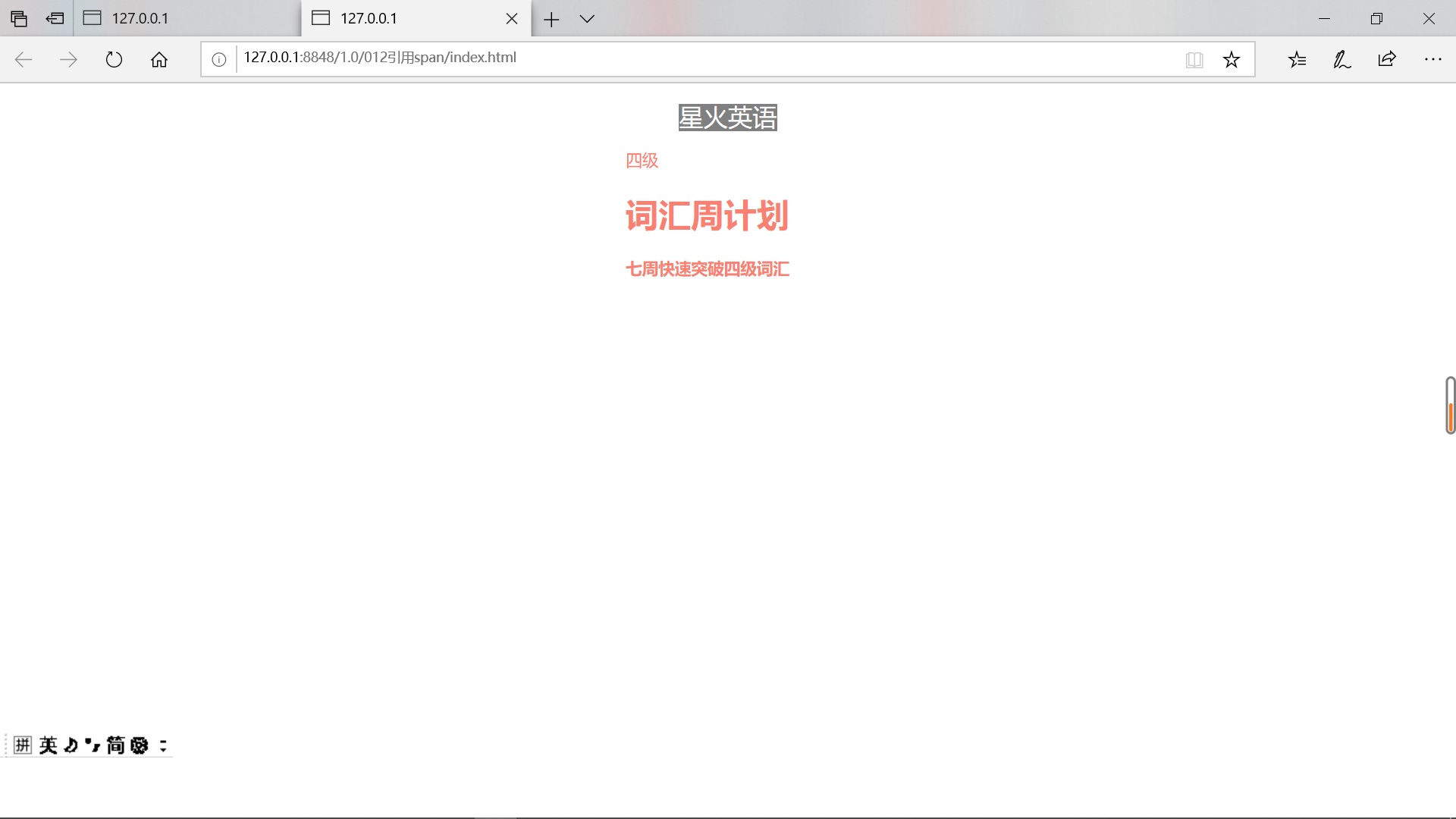Open the reading view book icon
The width and height of the screenshot is (1456, 819).
tap(1194, 59)
